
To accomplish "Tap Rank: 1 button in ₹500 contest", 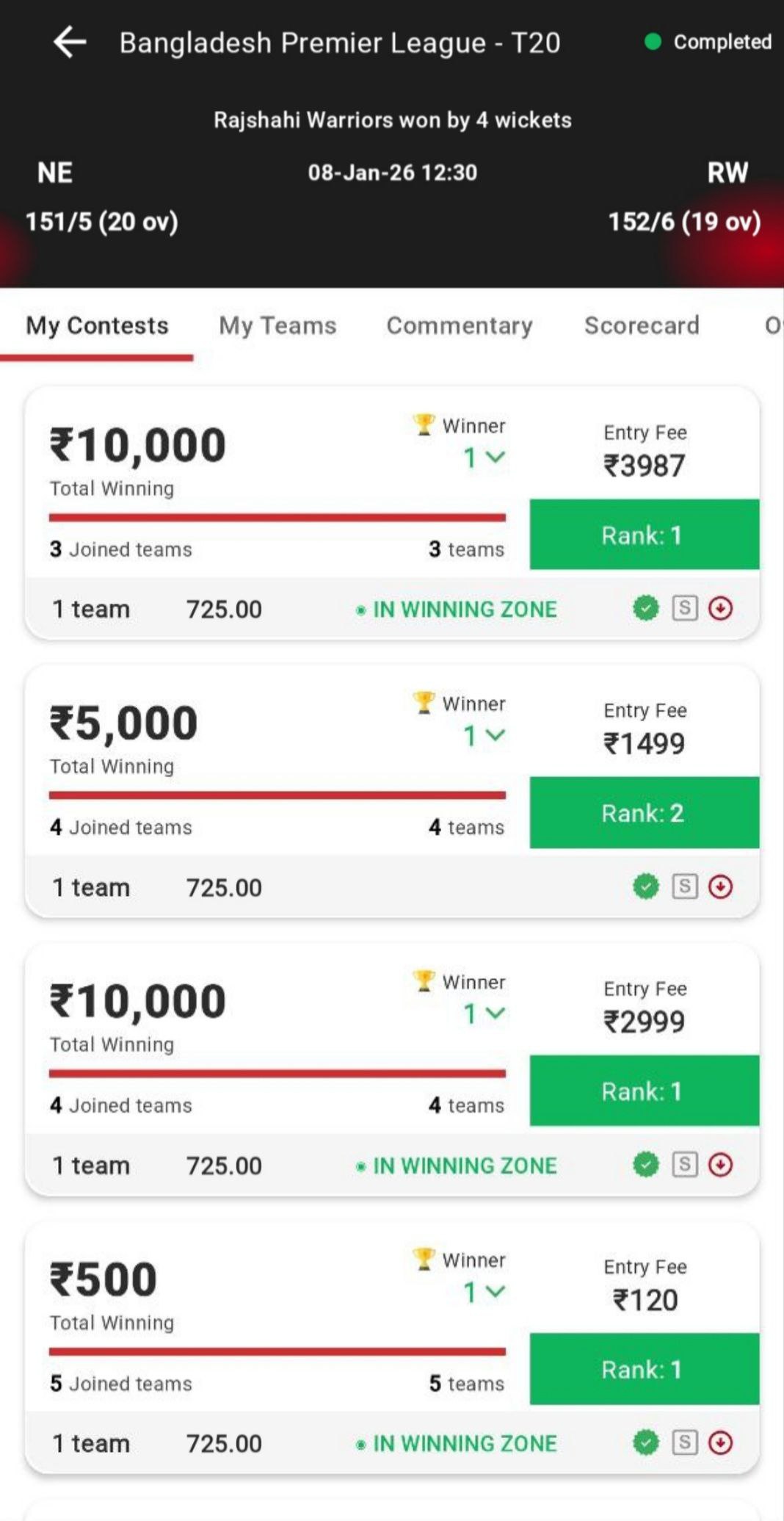I will (644, 1369).
